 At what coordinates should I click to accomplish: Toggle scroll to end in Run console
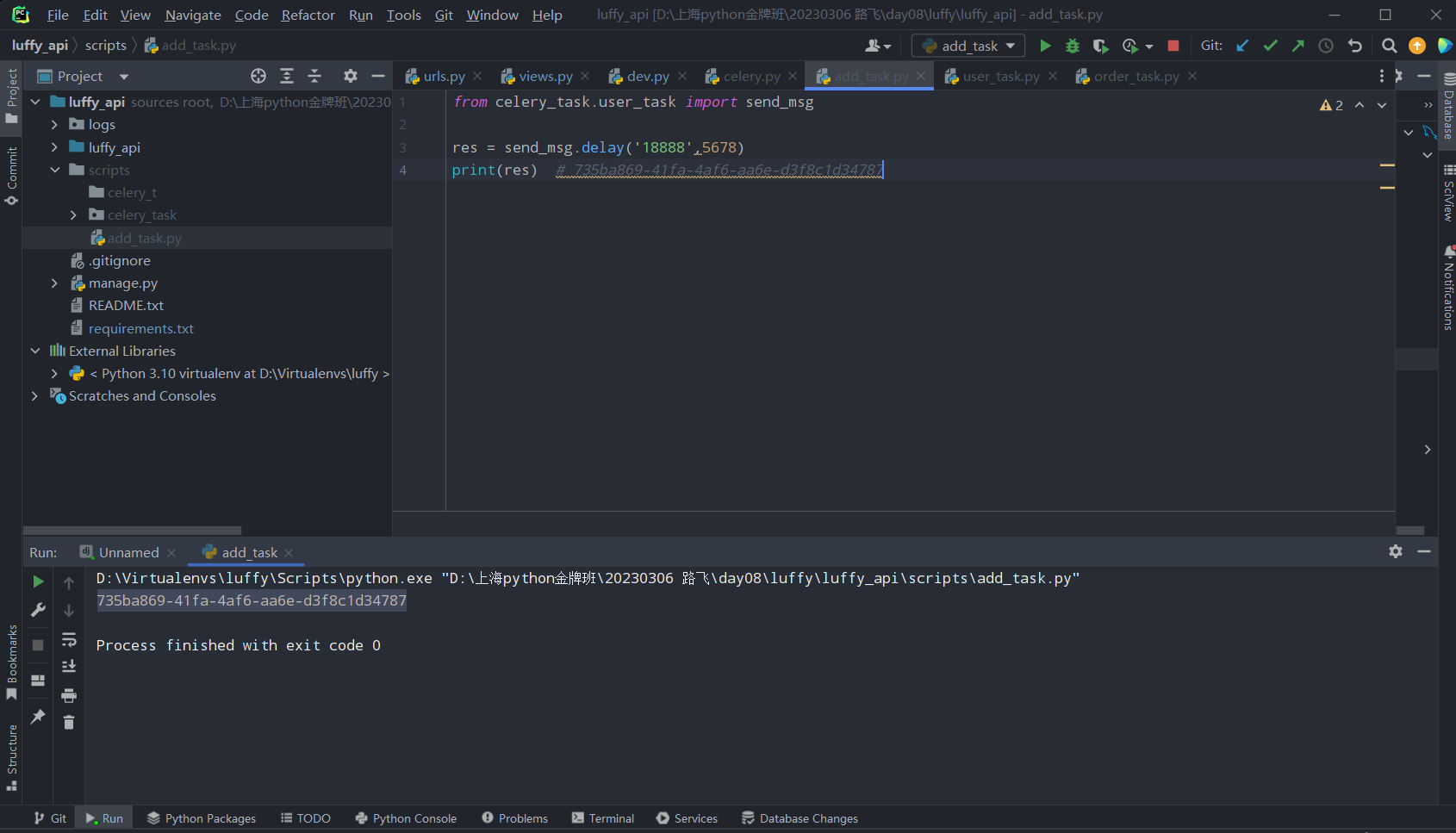pos(69,667)
